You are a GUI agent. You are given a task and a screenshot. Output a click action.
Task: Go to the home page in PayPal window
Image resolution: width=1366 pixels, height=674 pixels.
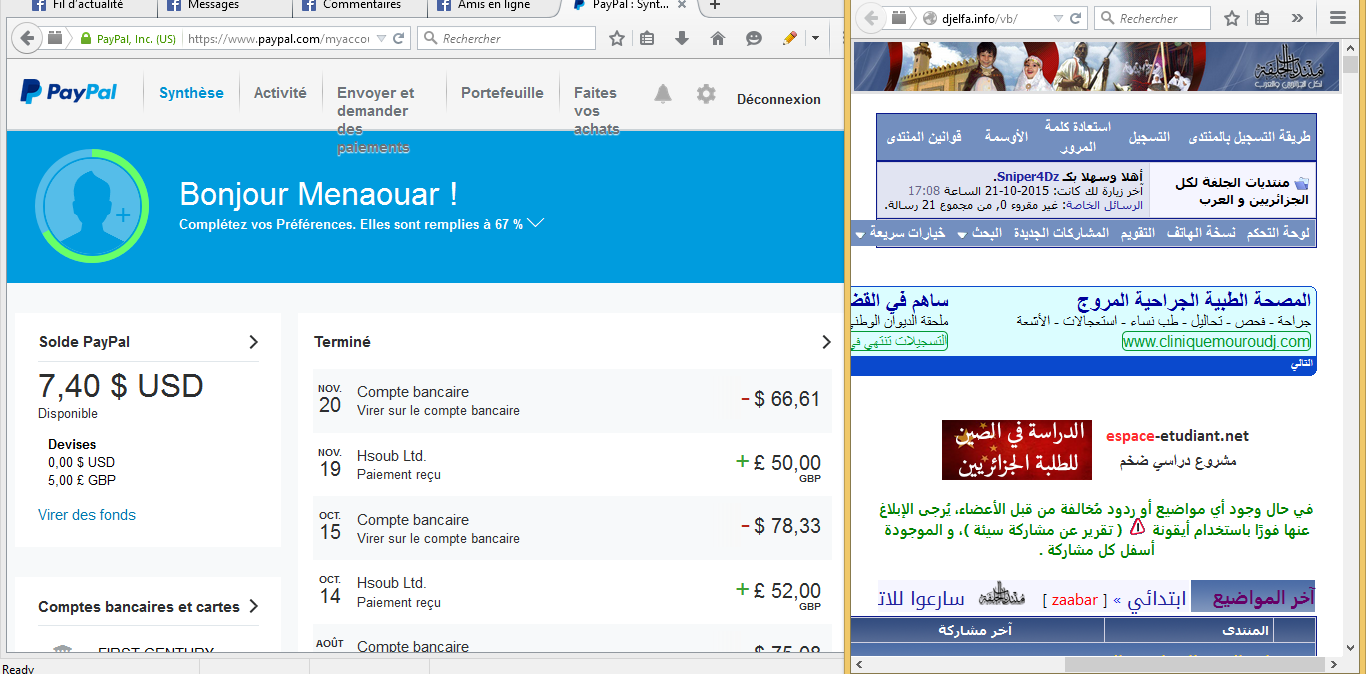718,39
